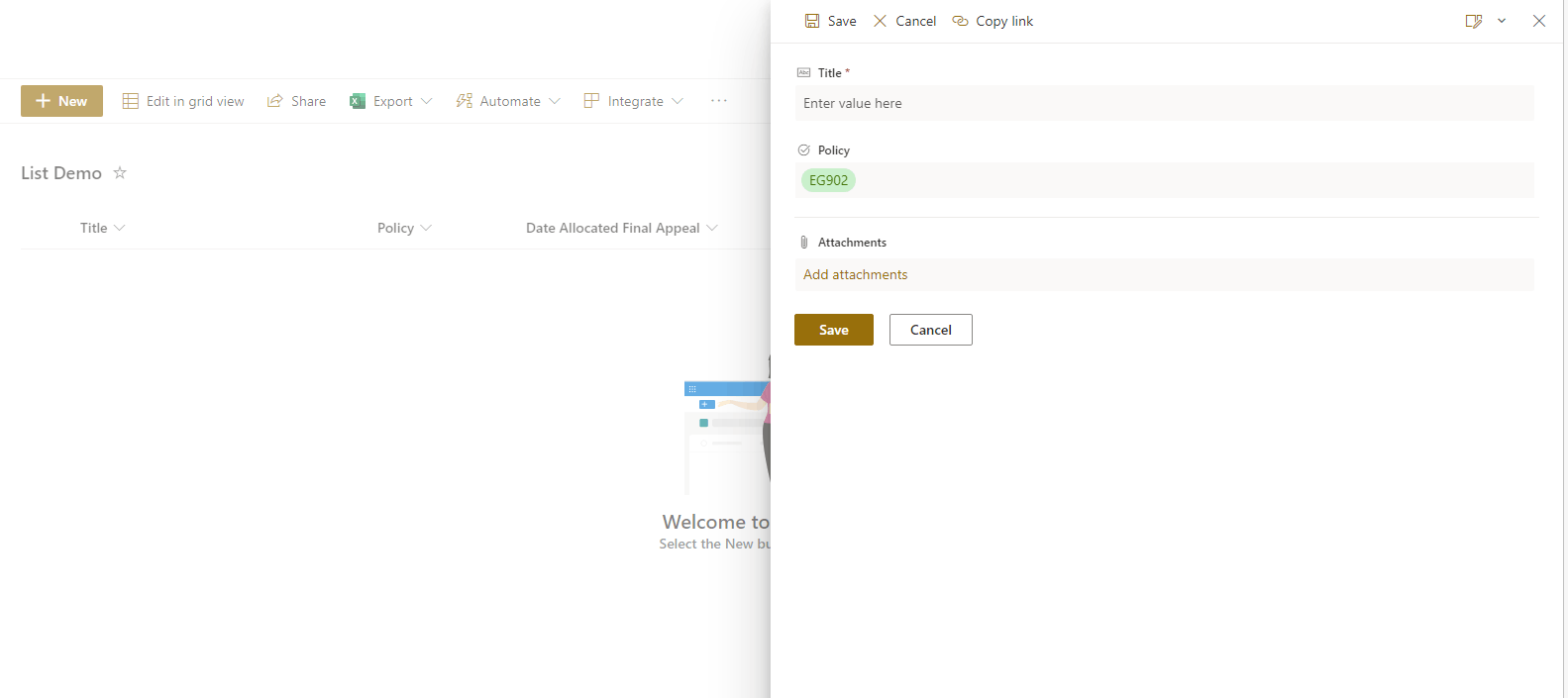Click the brown Save button
The image size is (1568, 698).
[834, 330]
